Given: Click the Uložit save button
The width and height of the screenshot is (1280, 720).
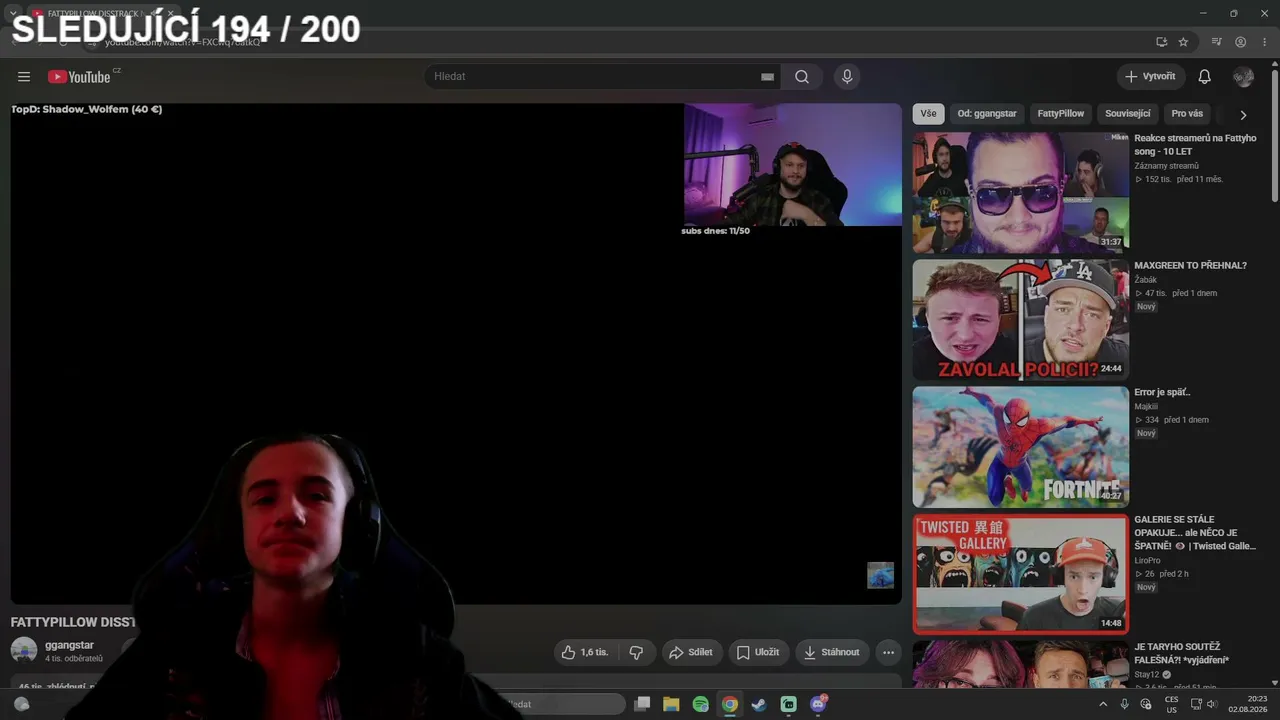Looking at the screenshot, I should point(758,652).
